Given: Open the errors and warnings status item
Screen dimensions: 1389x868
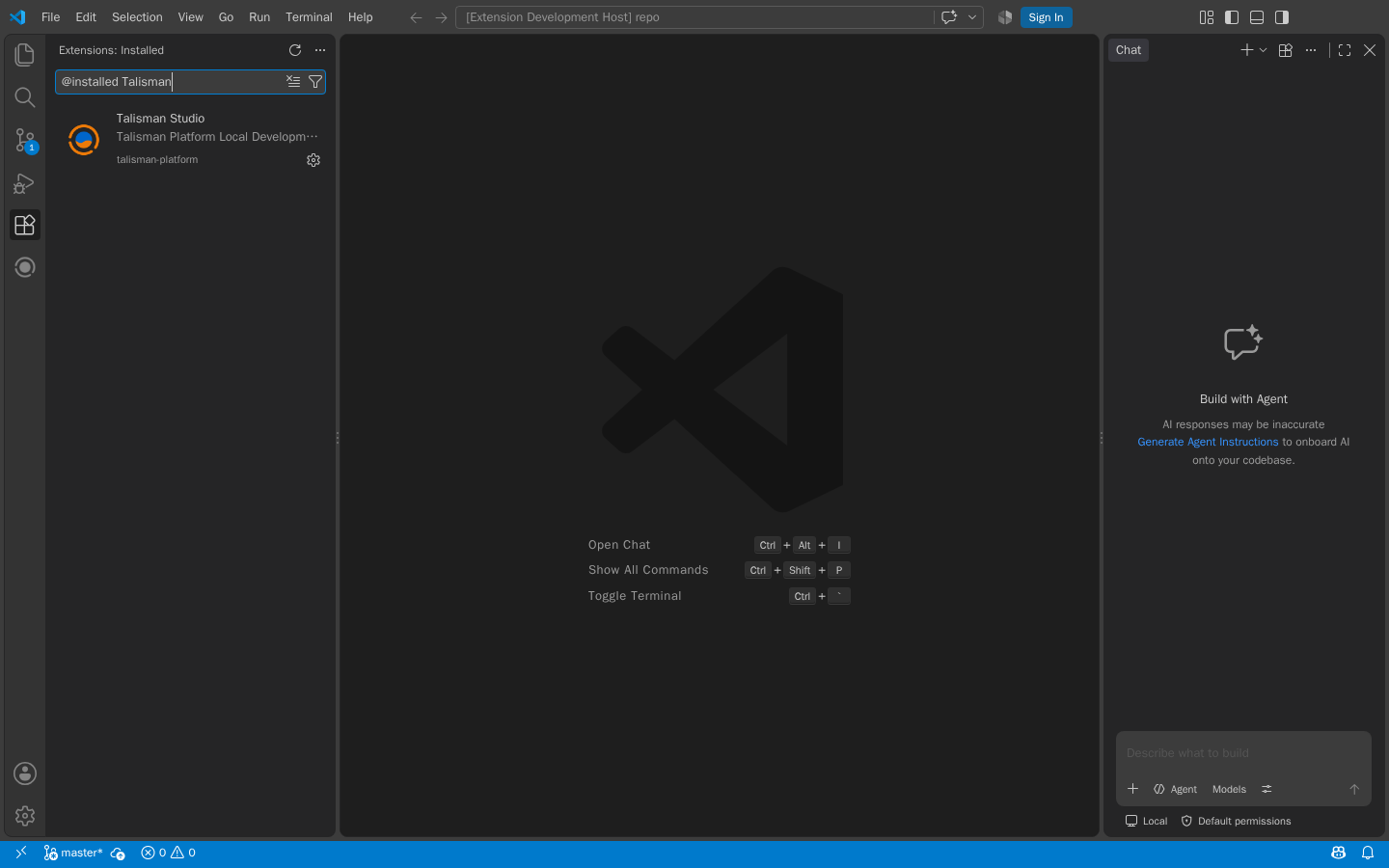Looking at the screenshot, I should pos(169,853).
